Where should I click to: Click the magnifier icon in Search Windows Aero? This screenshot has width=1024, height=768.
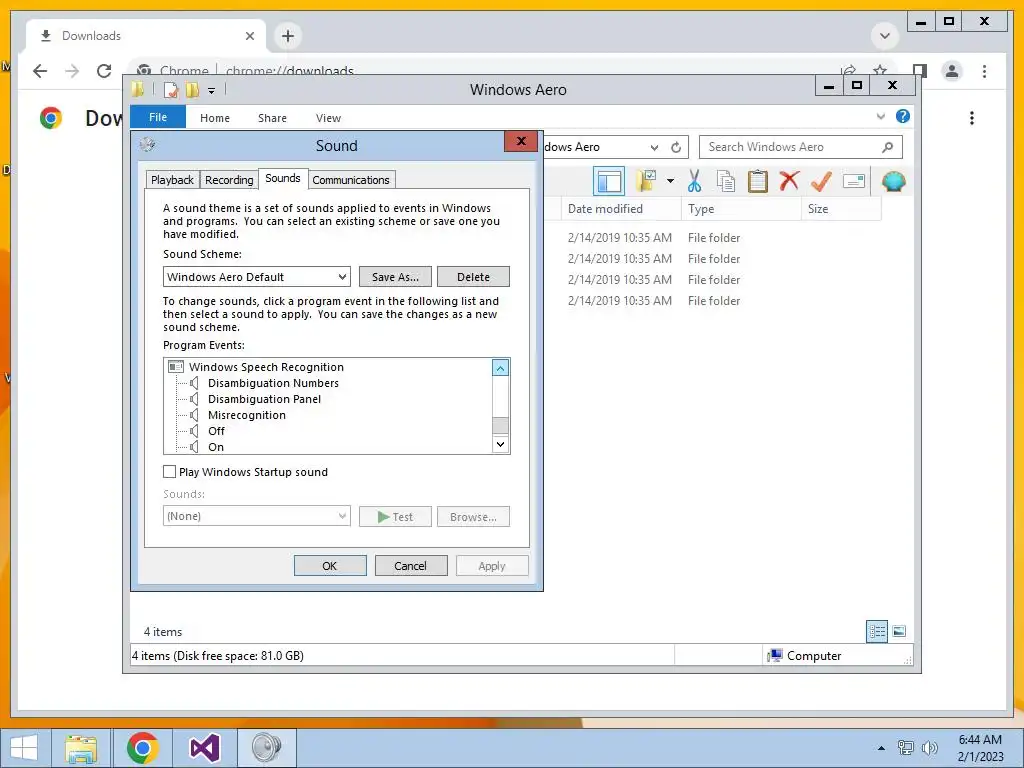(888, 147)
